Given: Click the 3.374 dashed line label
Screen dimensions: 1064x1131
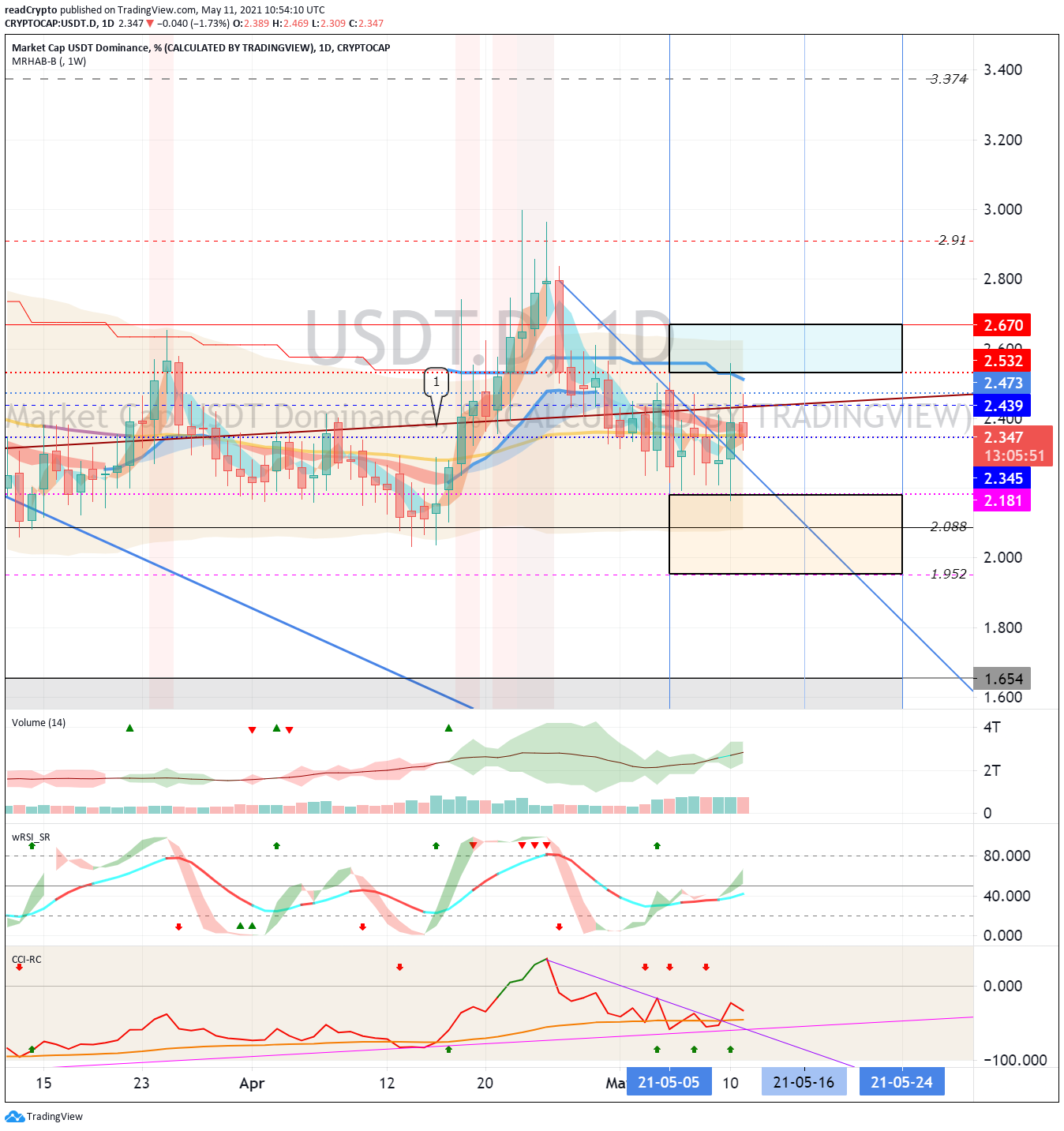Looking at the screenshot, I should click(948, 79).
